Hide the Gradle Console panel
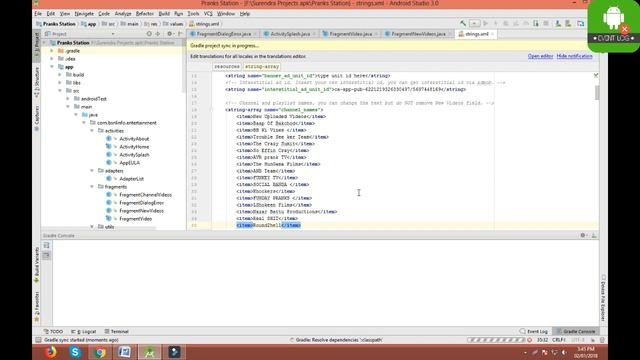 (x=594, y=236)
